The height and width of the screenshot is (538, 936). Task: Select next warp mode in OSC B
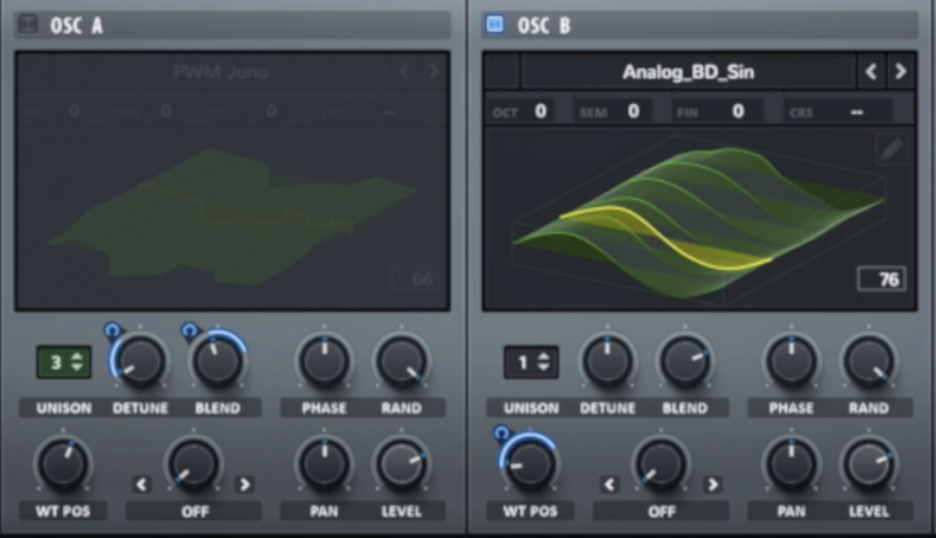712,484
